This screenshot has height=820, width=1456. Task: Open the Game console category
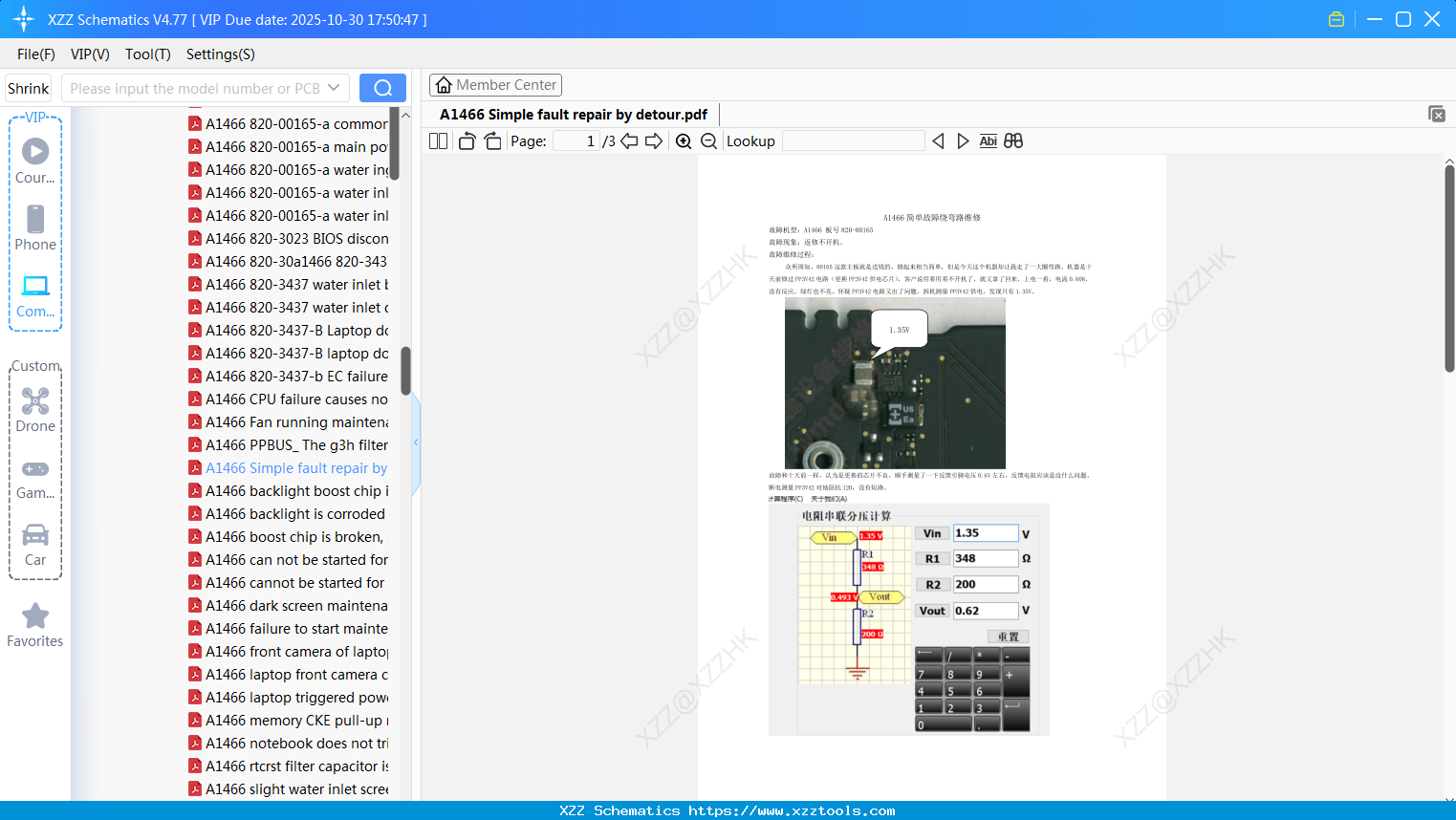pyautogui.click(x=35, y=479)
